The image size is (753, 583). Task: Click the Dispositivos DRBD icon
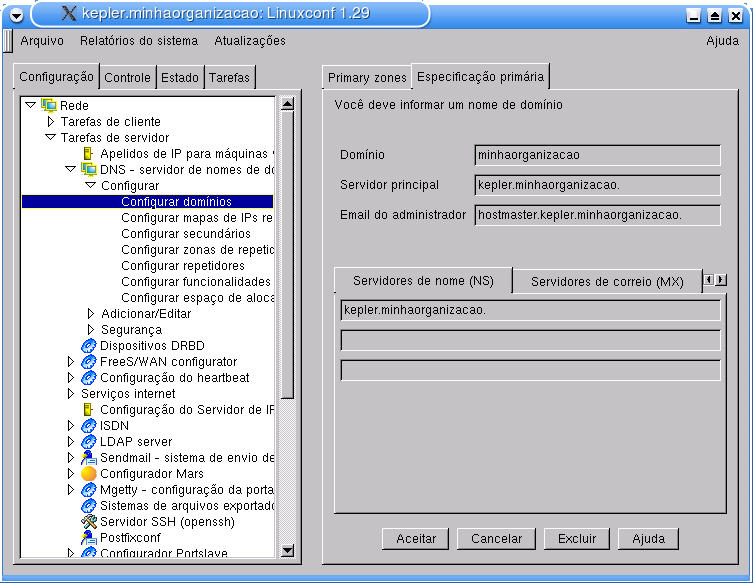(89, 346)
